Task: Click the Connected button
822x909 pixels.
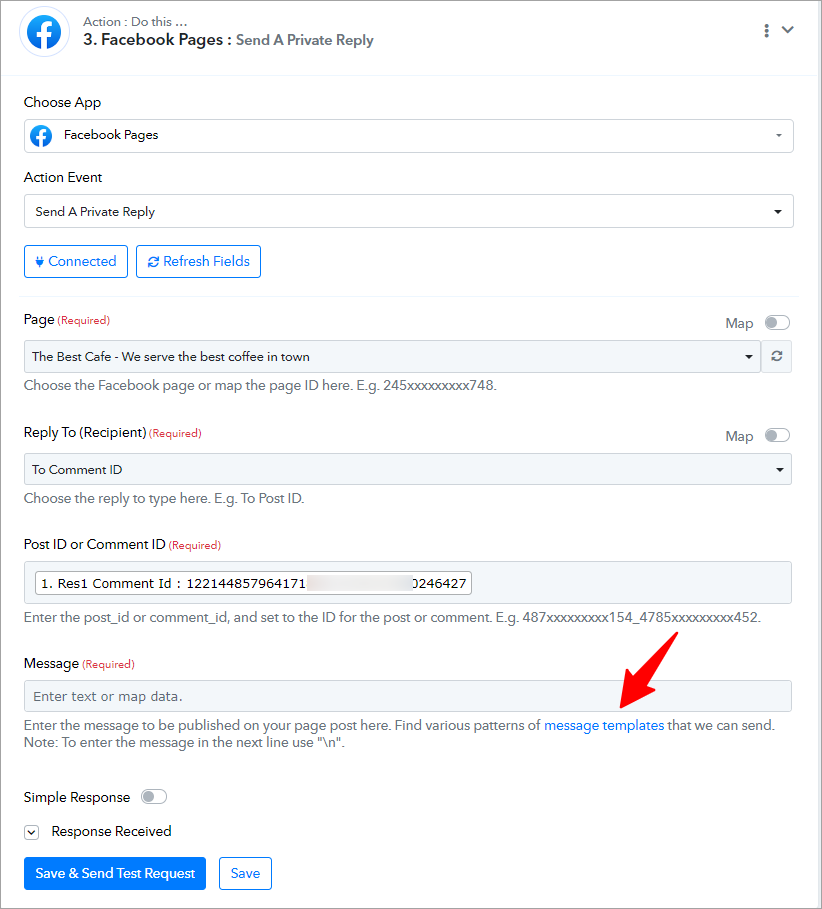Action: 76,261
